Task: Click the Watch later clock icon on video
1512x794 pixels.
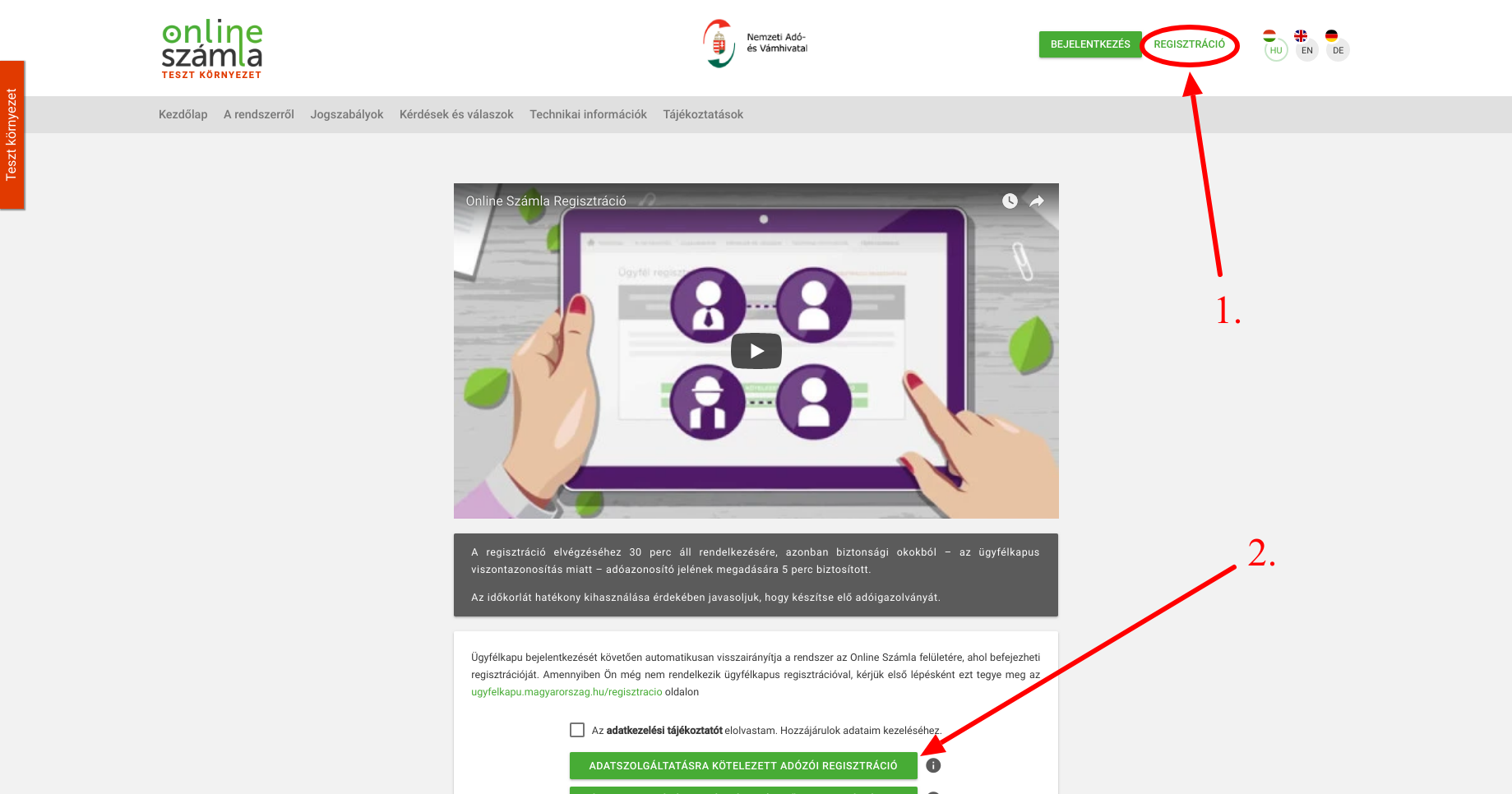Action: click(1010, 201)
